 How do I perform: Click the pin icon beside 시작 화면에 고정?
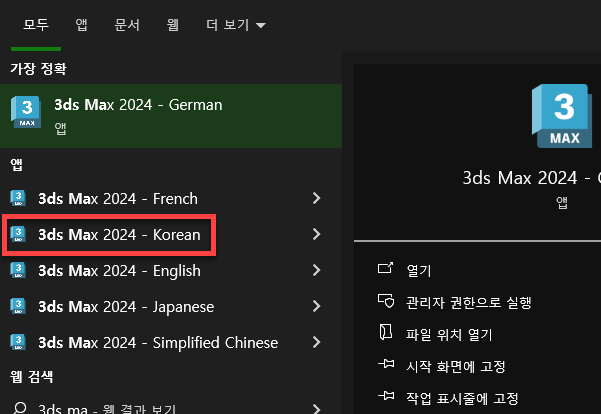386,363
